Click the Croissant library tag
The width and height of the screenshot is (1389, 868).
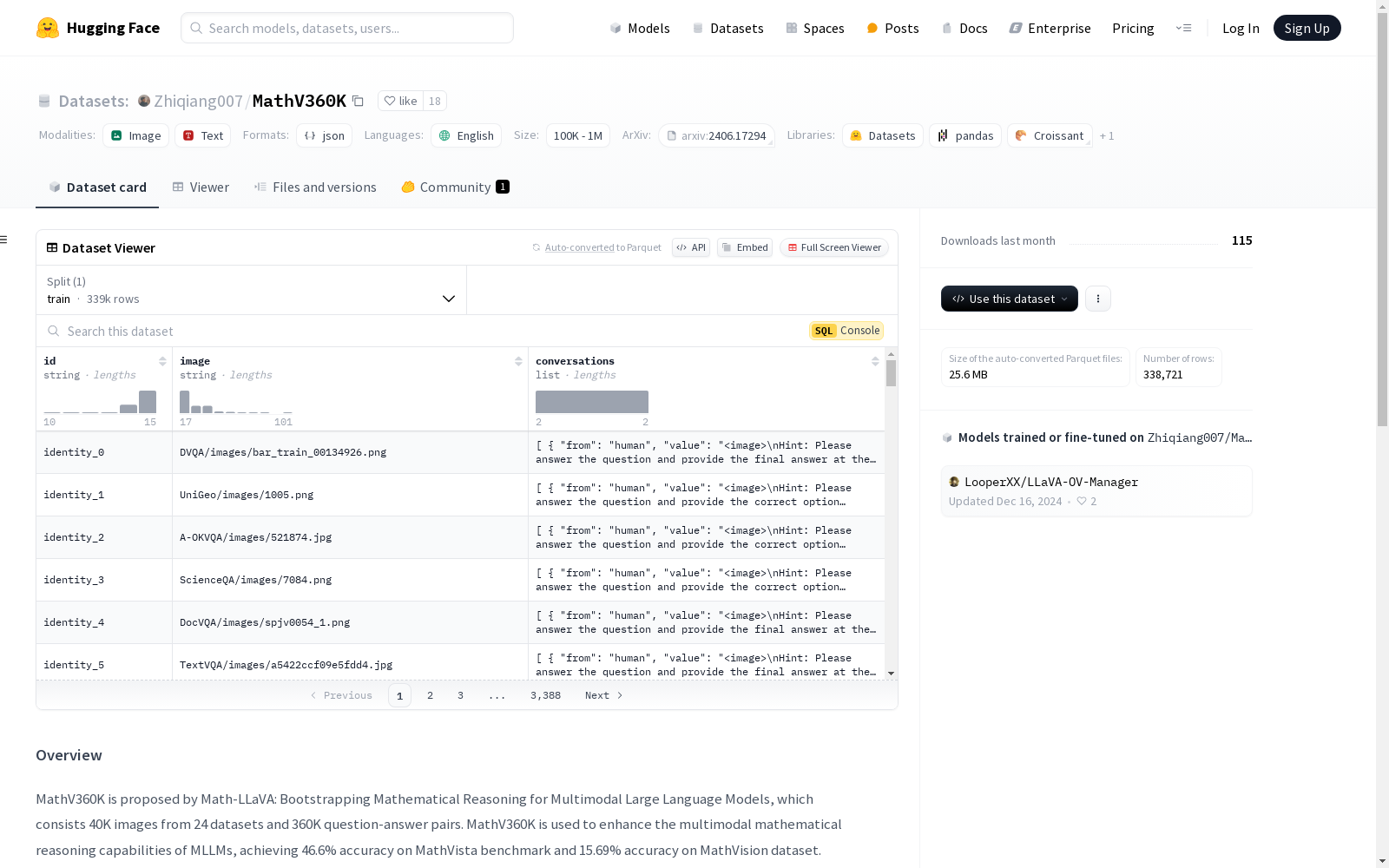tap(1050, 135)
